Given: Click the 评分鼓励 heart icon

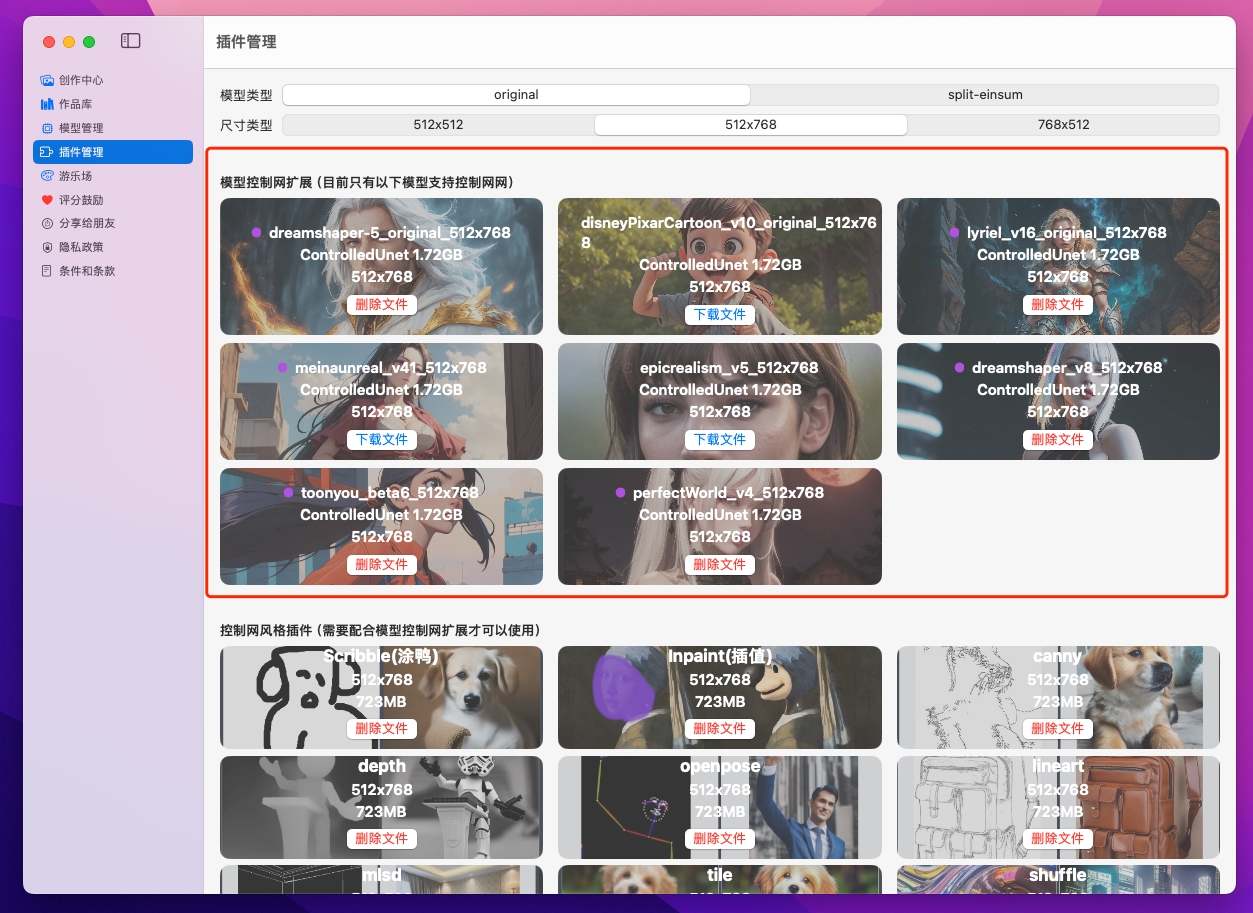Looking at the screenshot, I should coord(47,200).
